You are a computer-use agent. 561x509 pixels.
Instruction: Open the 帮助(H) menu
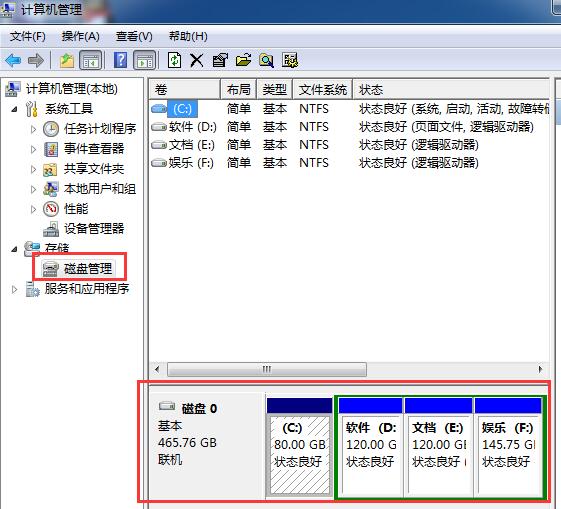click(188, 36)
